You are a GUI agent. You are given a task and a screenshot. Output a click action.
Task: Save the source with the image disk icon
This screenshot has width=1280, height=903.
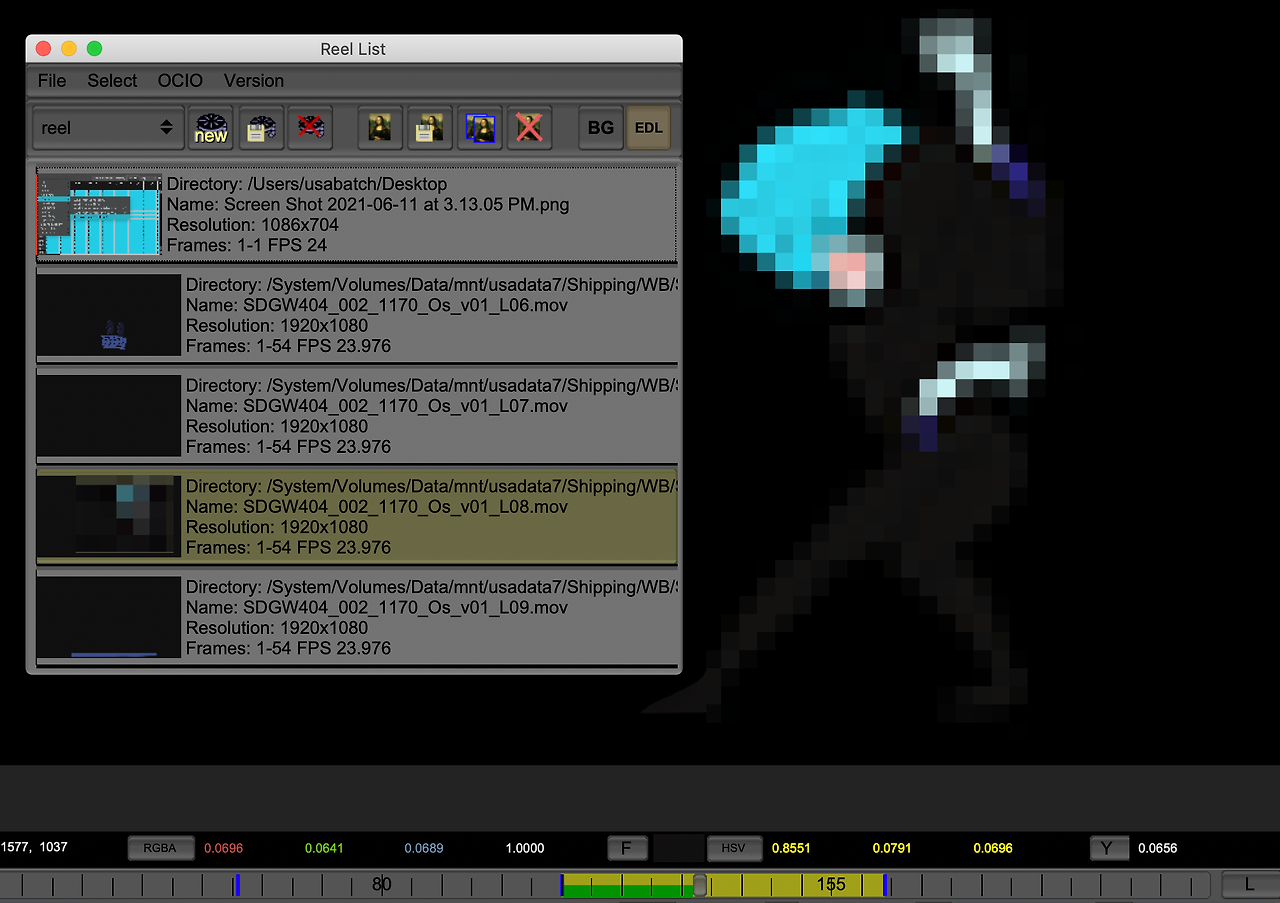[429, 128]
